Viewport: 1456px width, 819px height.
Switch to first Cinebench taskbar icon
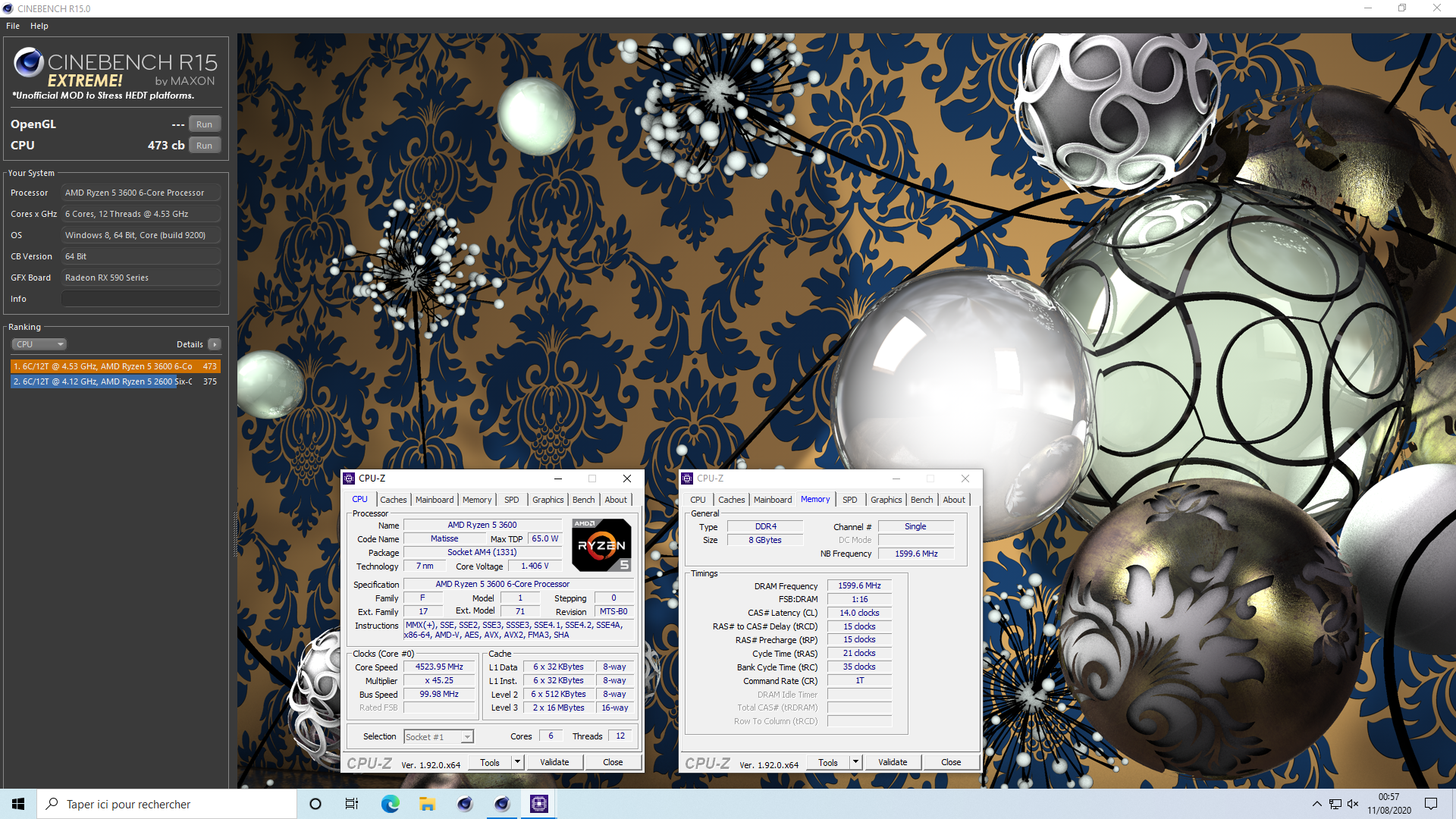[x=464, y=804]
